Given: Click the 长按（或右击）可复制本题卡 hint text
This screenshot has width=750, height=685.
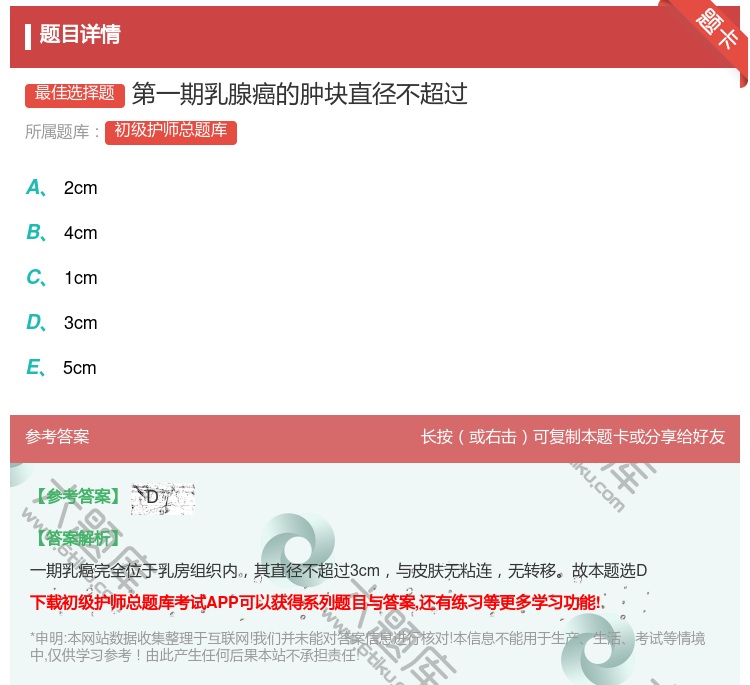Looking at the screenshot, I should [x=573, y=437].
